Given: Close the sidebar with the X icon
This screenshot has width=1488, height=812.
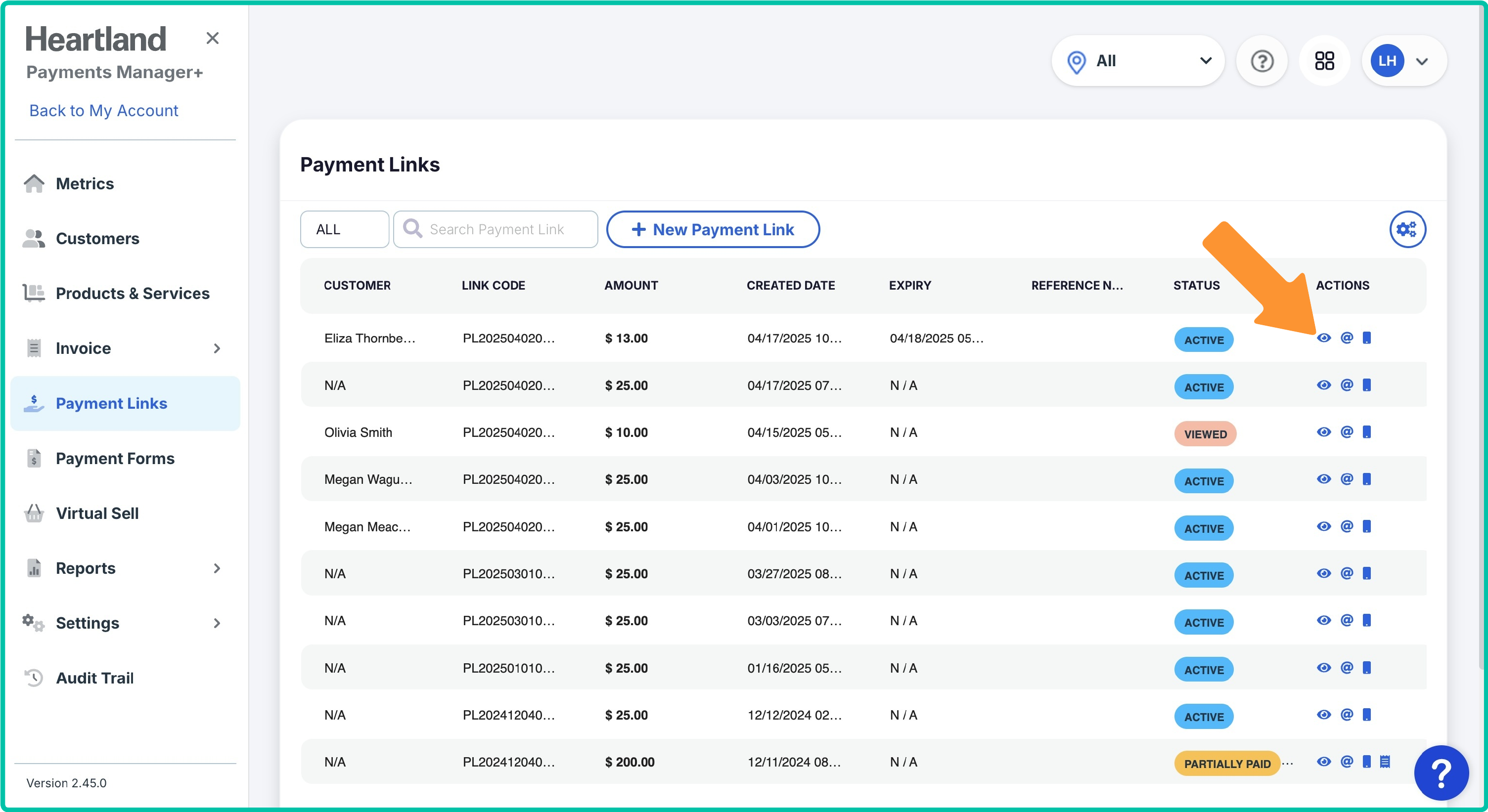Looking at the screenshot, I should click(212, 38).
